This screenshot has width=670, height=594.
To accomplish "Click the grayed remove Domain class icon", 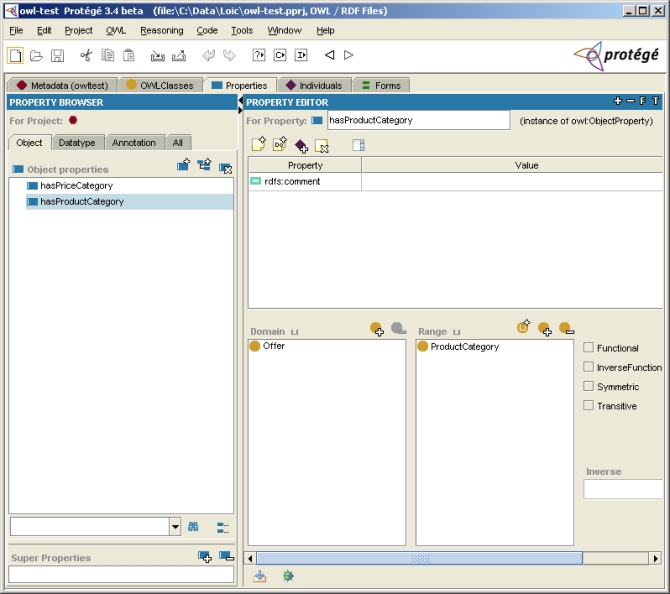I will pos(398,328).
